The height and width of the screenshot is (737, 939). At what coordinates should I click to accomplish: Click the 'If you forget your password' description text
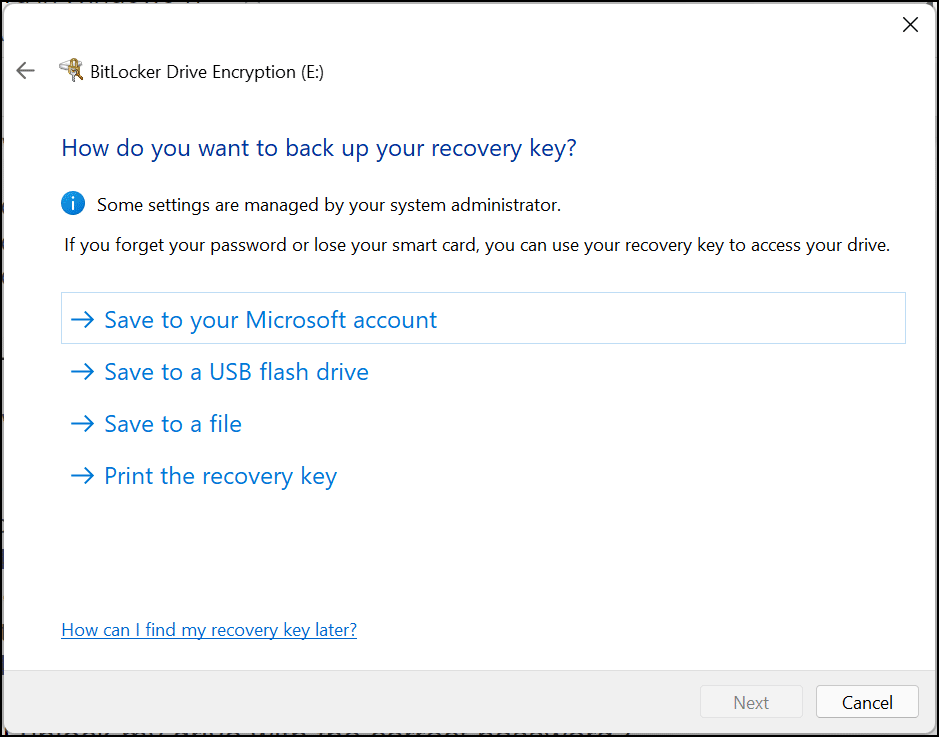click(x=476, y=245)
